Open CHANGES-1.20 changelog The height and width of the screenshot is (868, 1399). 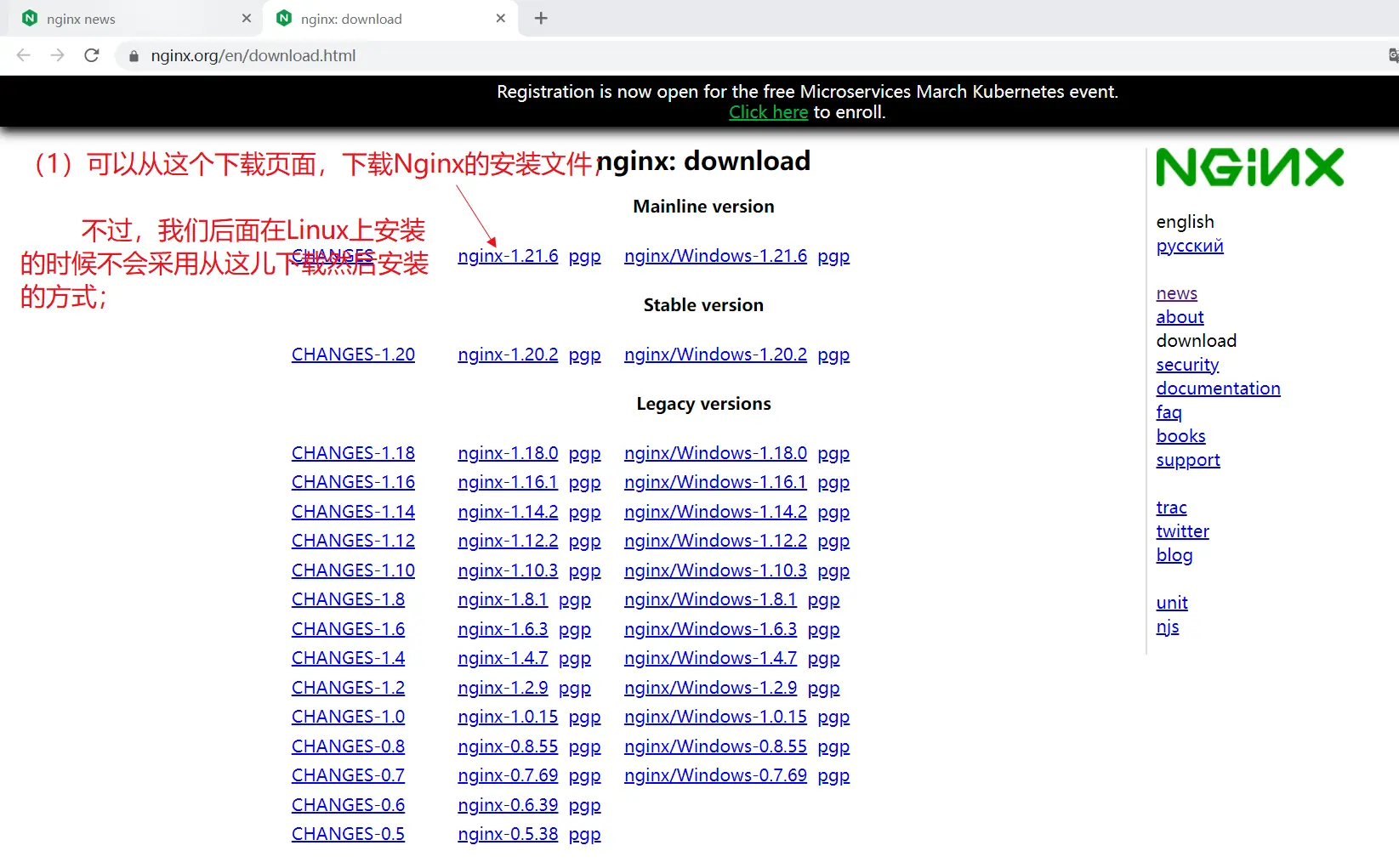coord(353,355)
